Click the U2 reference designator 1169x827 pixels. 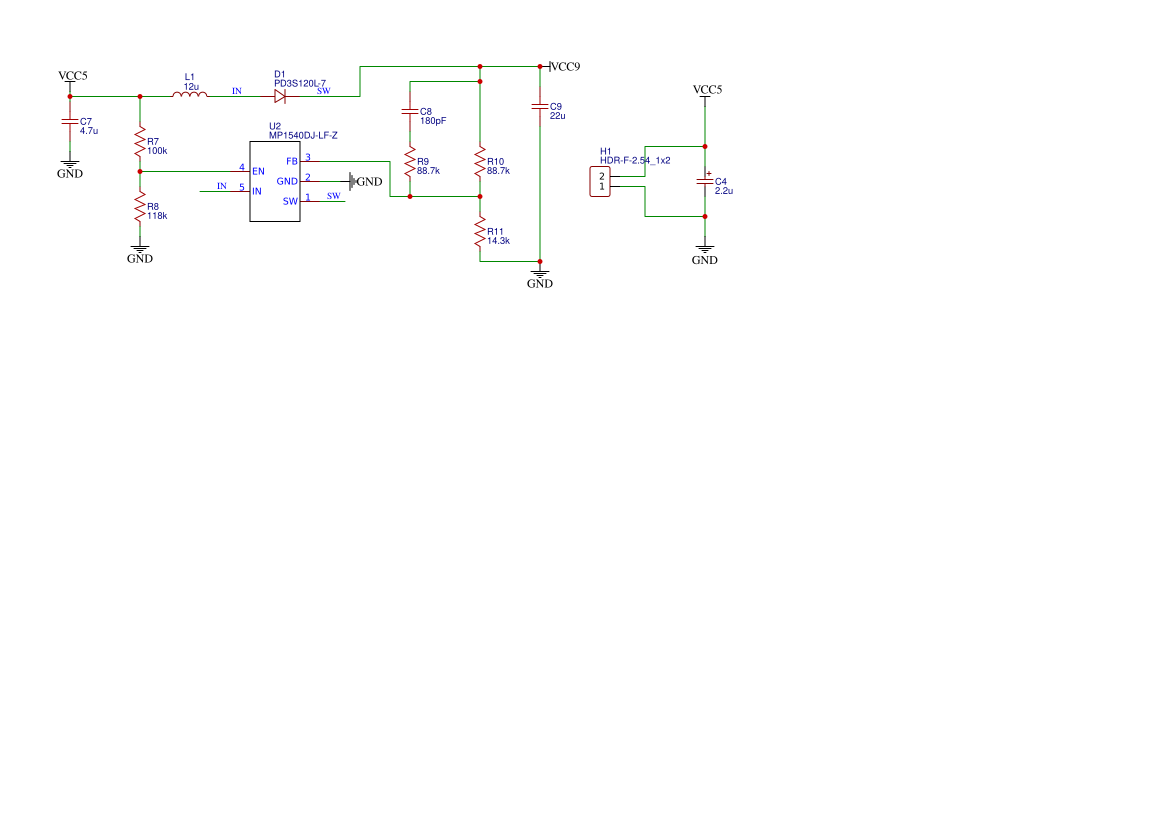(275, 127)
